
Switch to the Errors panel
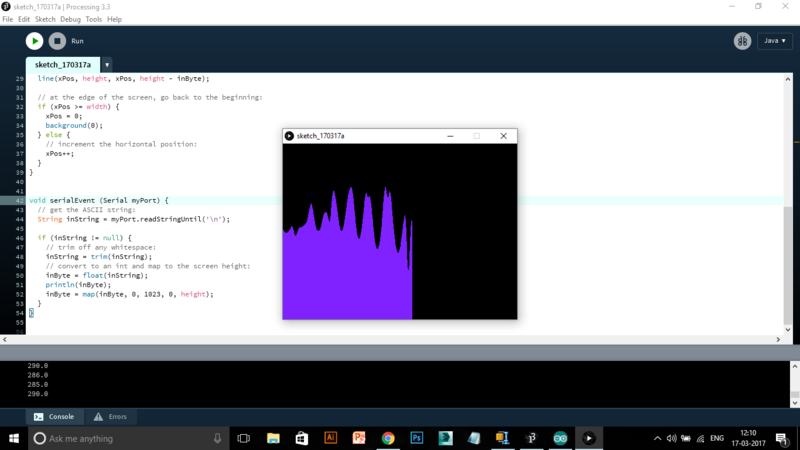pos(110,416)
